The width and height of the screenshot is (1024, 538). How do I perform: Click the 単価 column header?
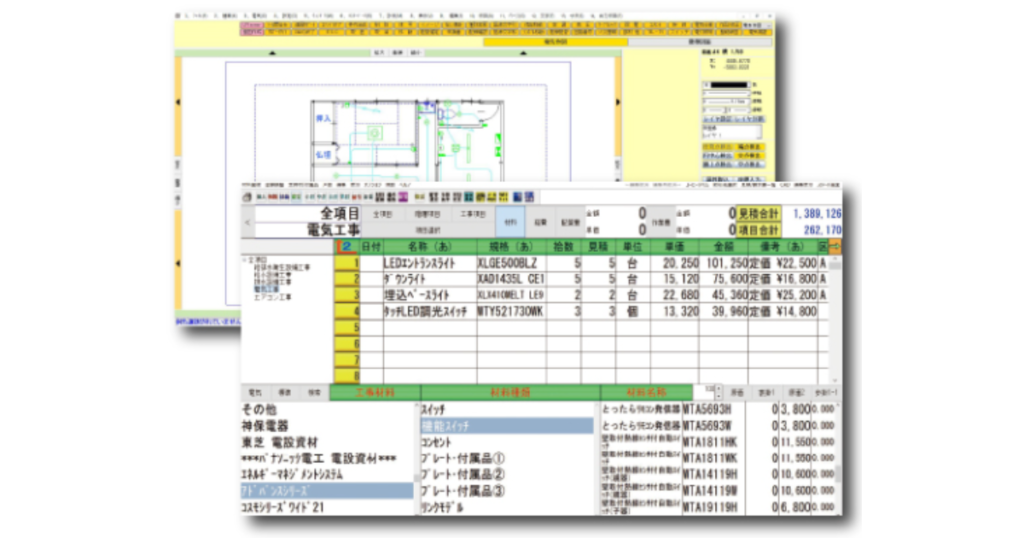coord(674,247)
